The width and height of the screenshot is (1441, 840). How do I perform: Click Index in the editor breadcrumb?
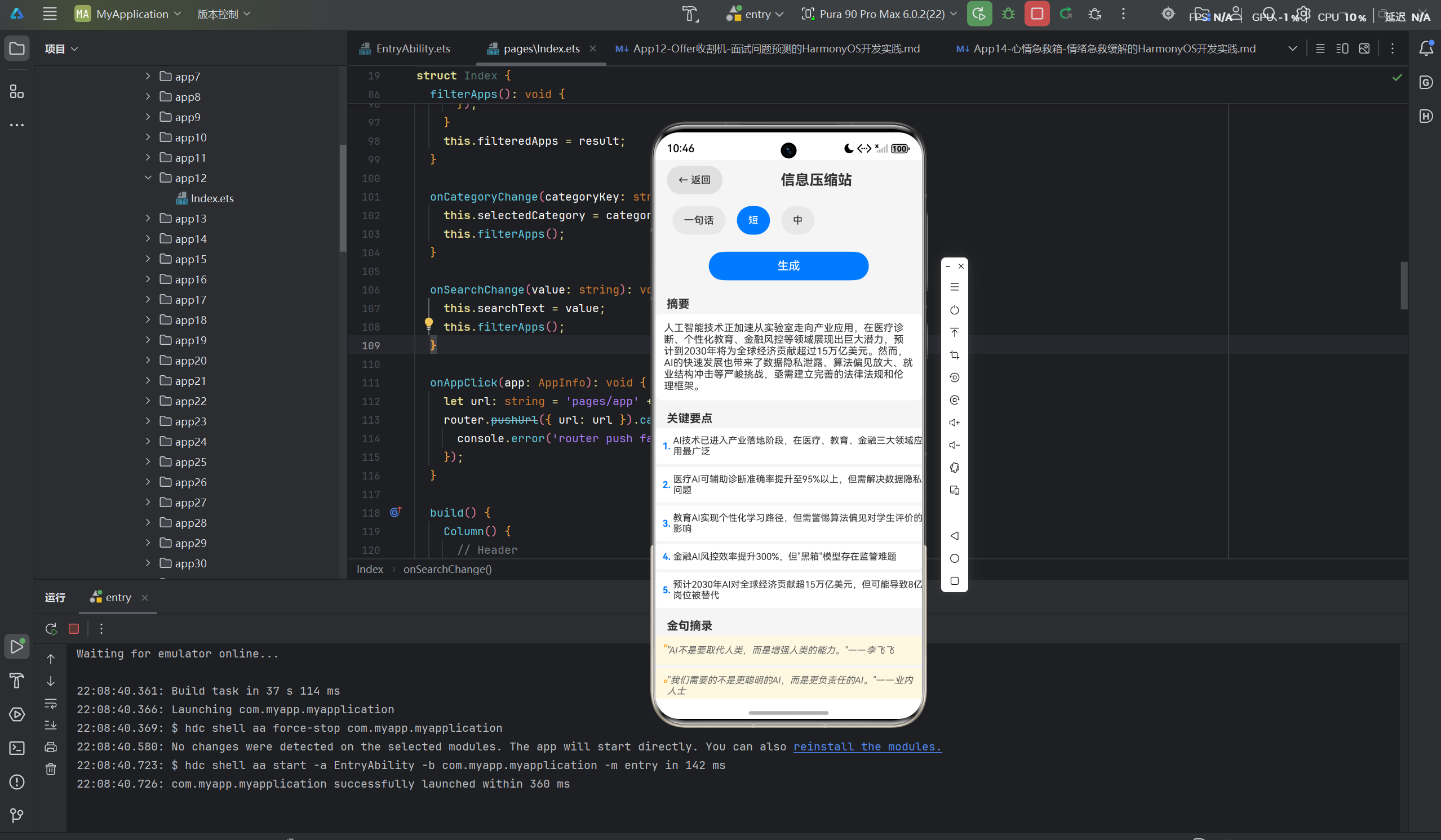pos(370,569)
